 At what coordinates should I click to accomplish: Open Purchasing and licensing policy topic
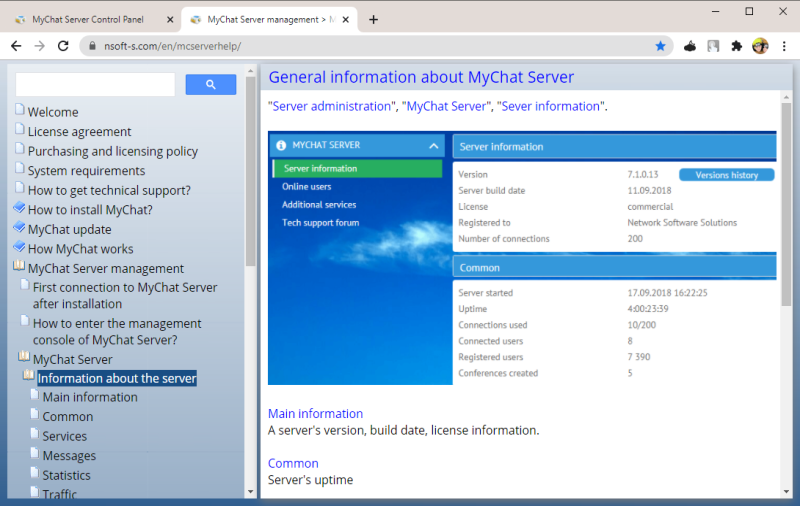click(x=113, y=151)
